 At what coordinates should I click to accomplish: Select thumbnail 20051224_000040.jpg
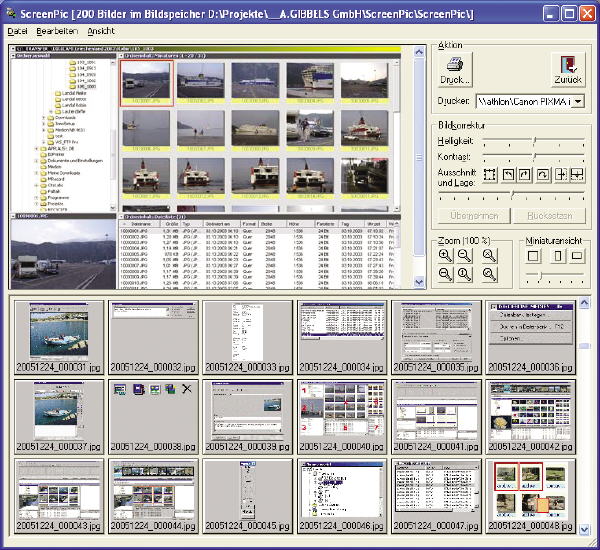(342, 417)
